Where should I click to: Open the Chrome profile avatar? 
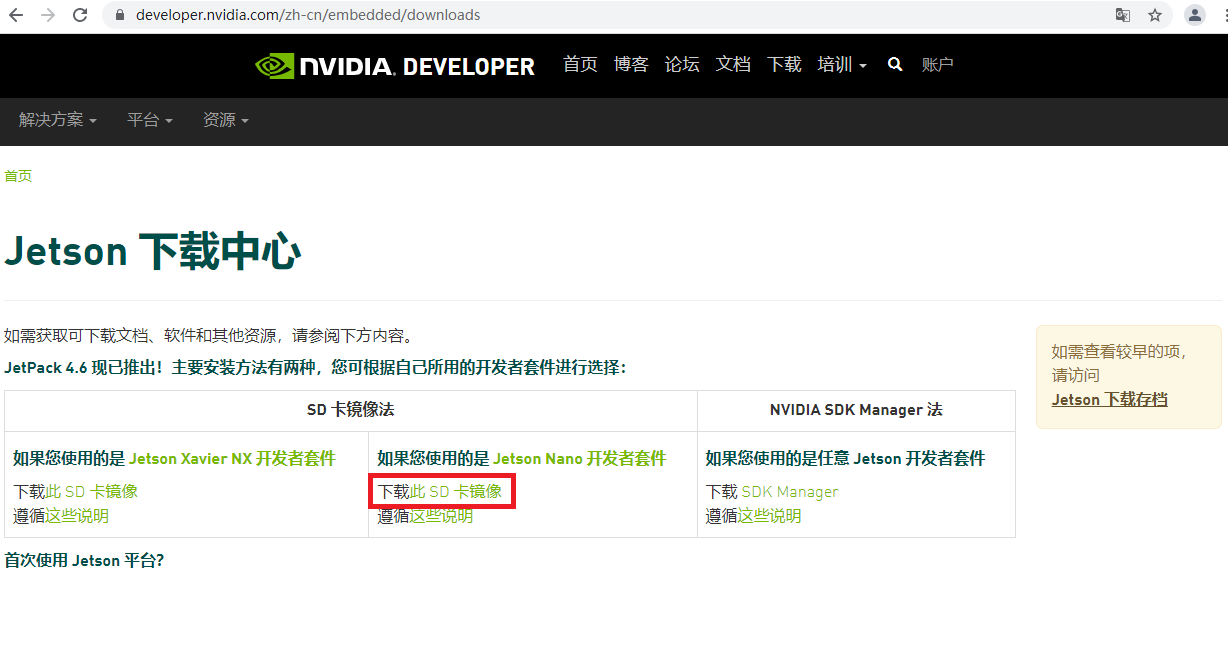(1194, 15)
